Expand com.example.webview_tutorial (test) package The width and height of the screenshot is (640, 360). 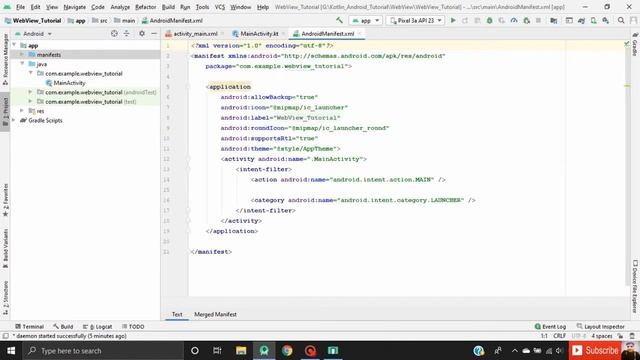(x=30, y=102)
